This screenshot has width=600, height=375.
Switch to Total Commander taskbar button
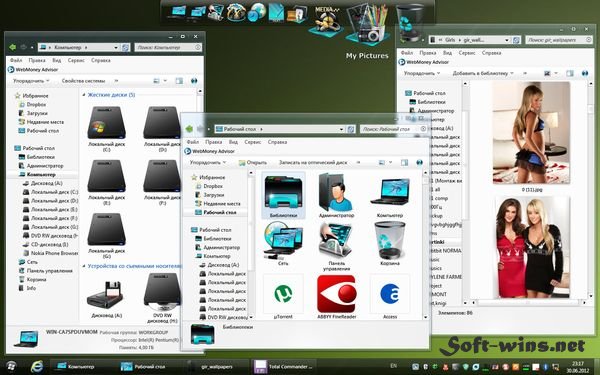(x=284, y=367)
